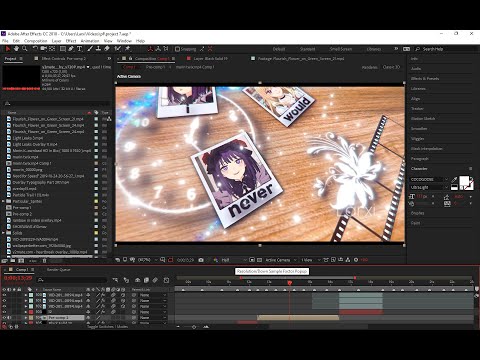Hide layer 101 with its eye icon
Screen dimensions: 480x360
4,301
